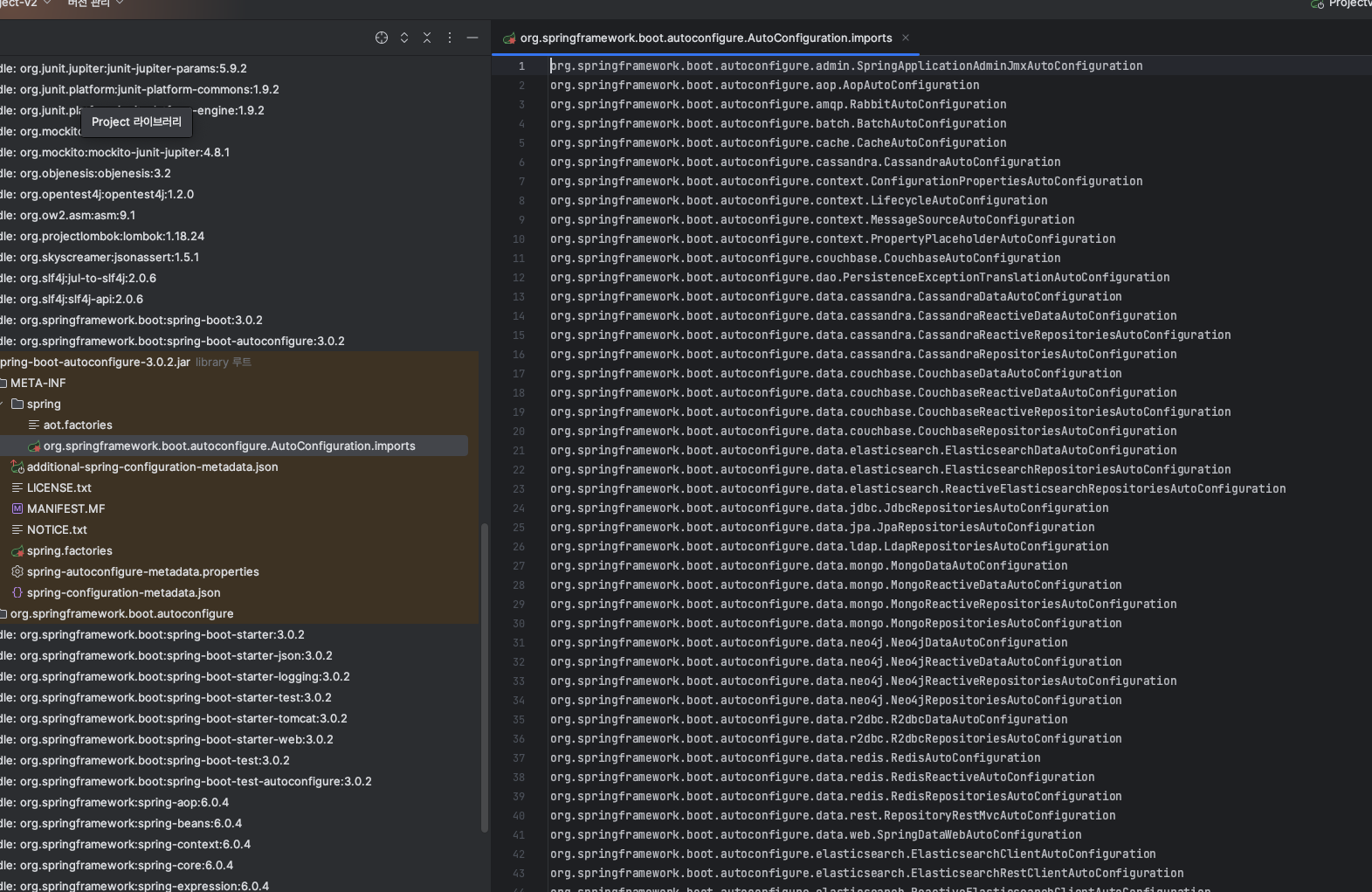The width and height of the screenshot is (1372, 892).
Task: Click the Spring icon beside AutoConfiguration.imports in tree
Action: pyautogui.click(x=34, y=446)
